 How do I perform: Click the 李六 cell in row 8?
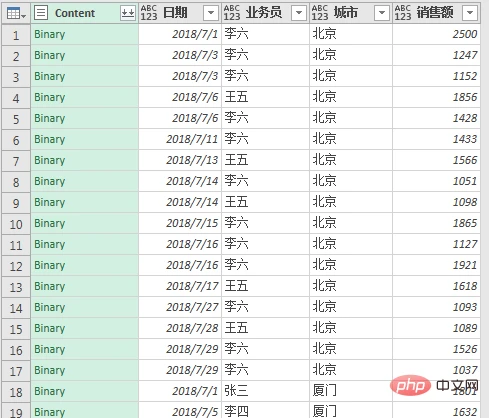coord(265,181)
